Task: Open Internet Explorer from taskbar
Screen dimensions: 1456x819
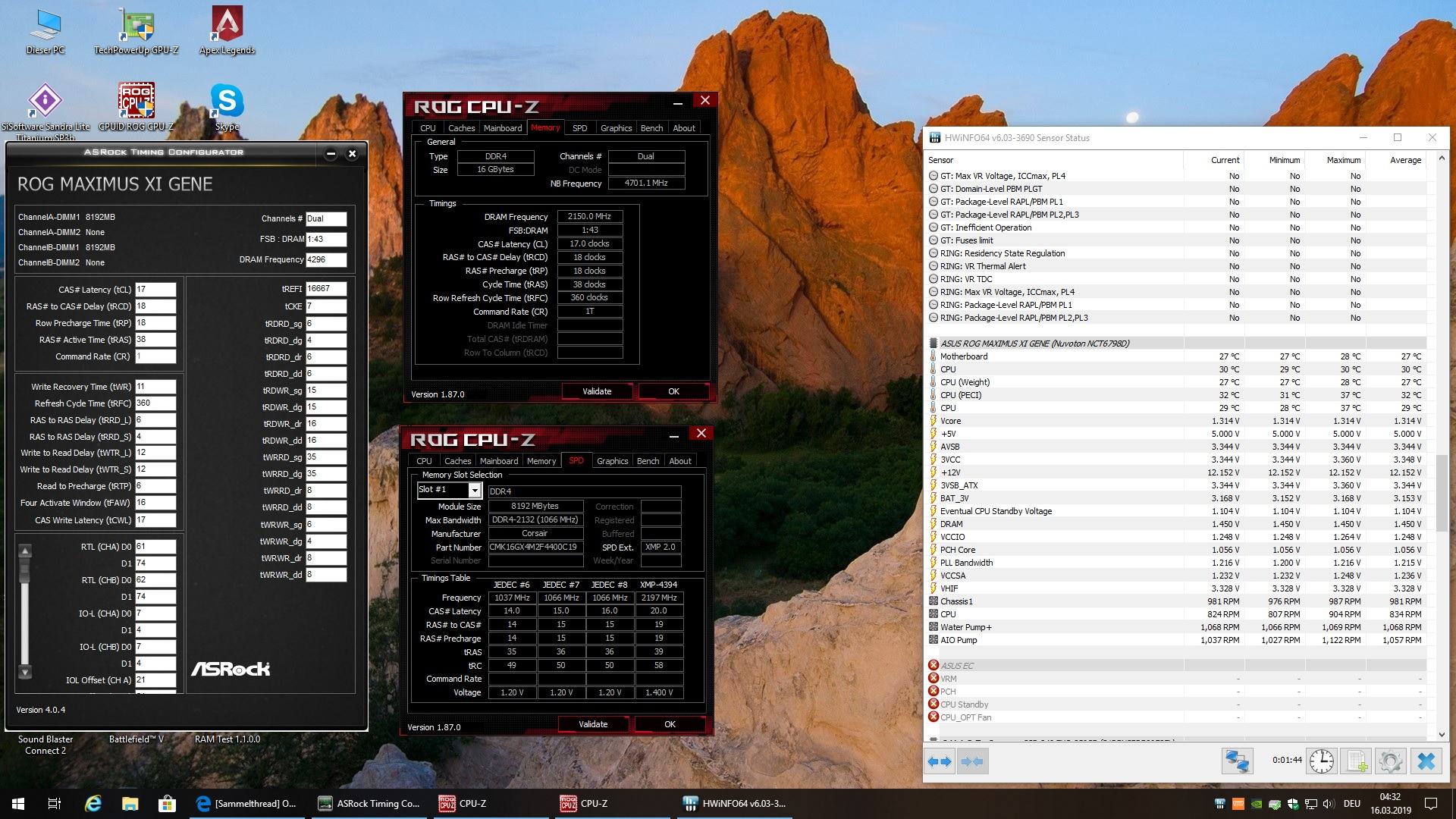Action: (93, 803)
